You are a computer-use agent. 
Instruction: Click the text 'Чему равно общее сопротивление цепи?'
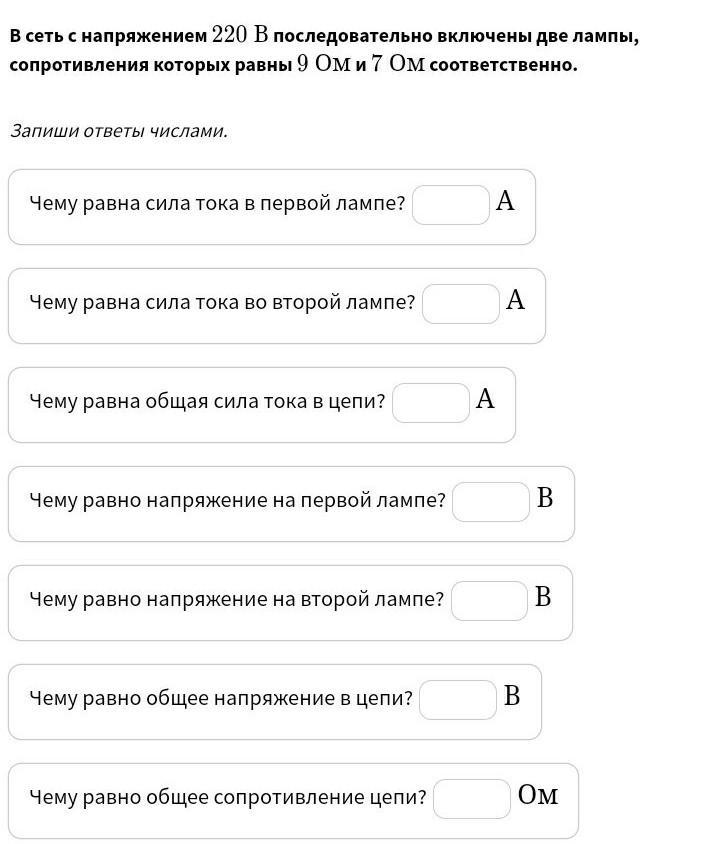point(227,798)
